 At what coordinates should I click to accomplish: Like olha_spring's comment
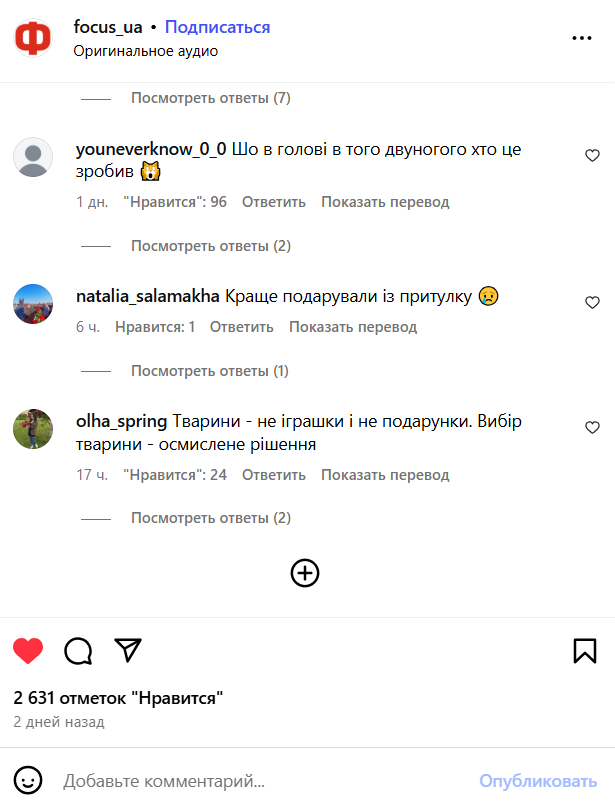(592, 428)
